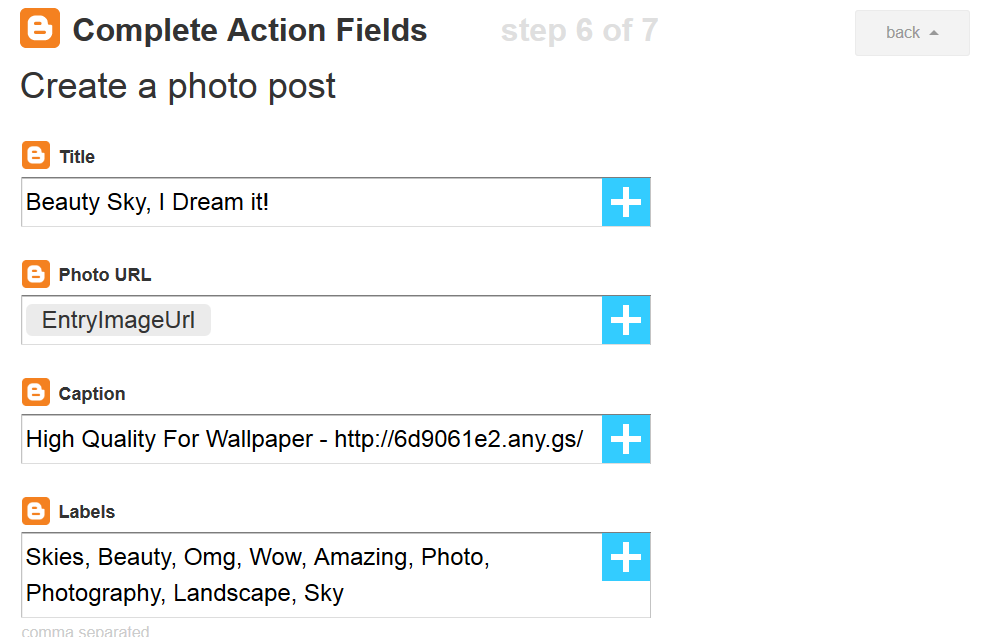Add ingredient to the Title field
Screen dimensions: 993x637
point(626,202)
